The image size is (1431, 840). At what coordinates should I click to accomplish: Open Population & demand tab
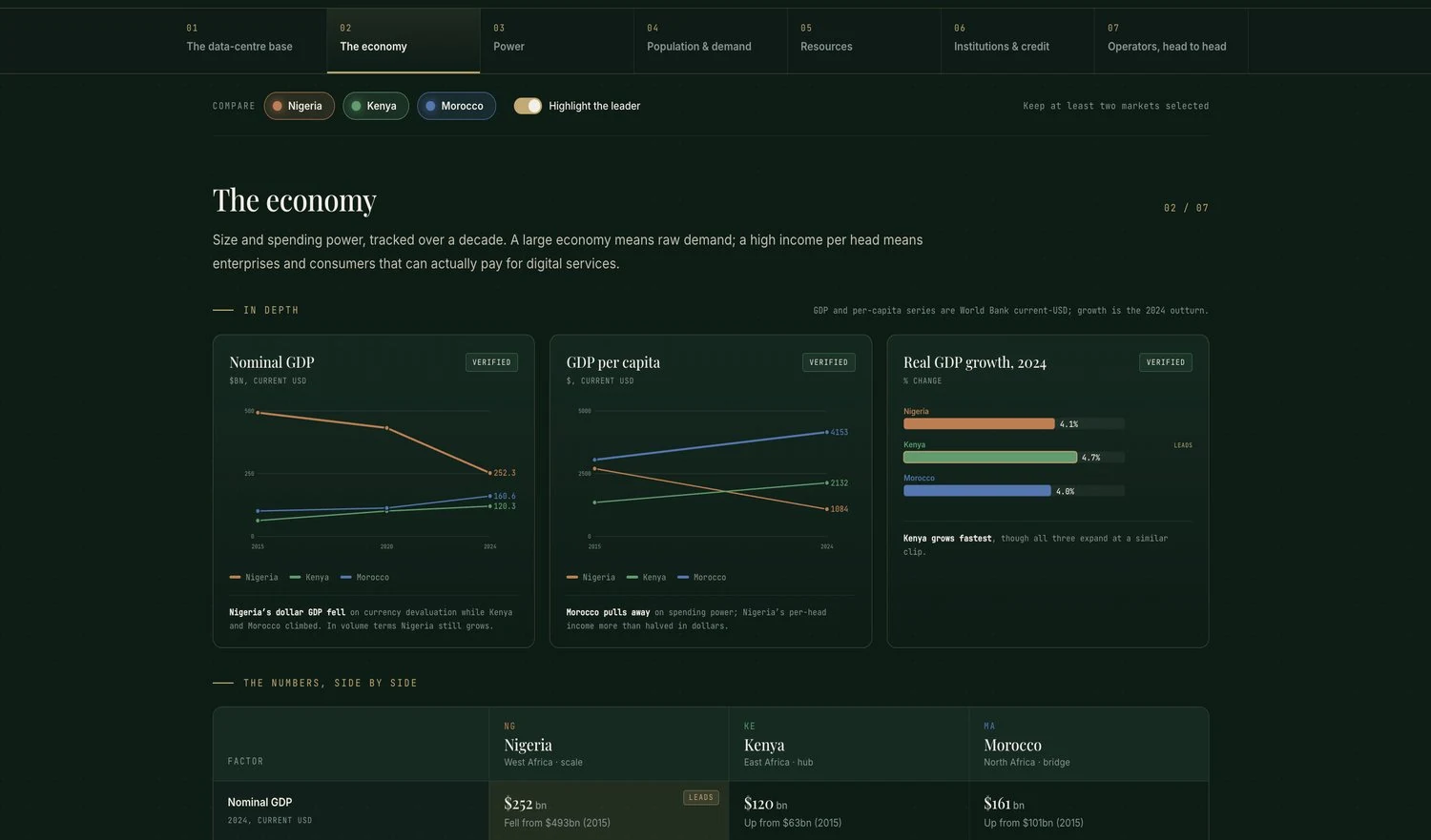[711, 41]
